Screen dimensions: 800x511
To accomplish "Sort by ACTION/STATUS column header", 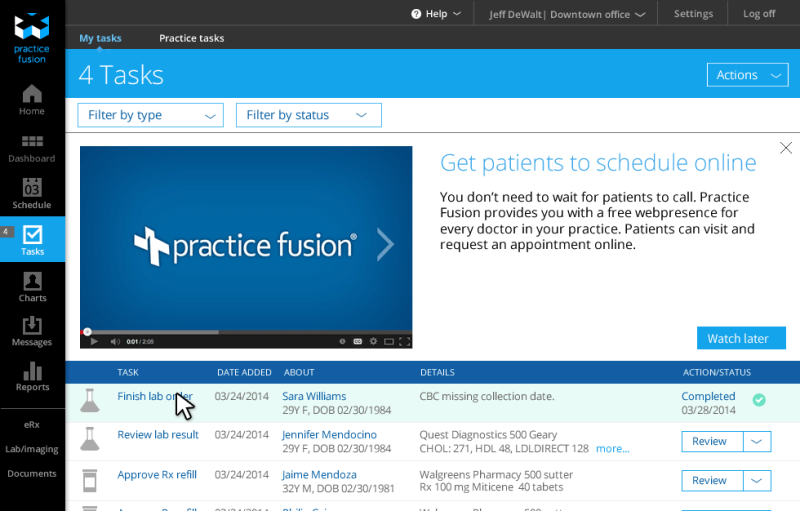I will click(x=717, y=372).
